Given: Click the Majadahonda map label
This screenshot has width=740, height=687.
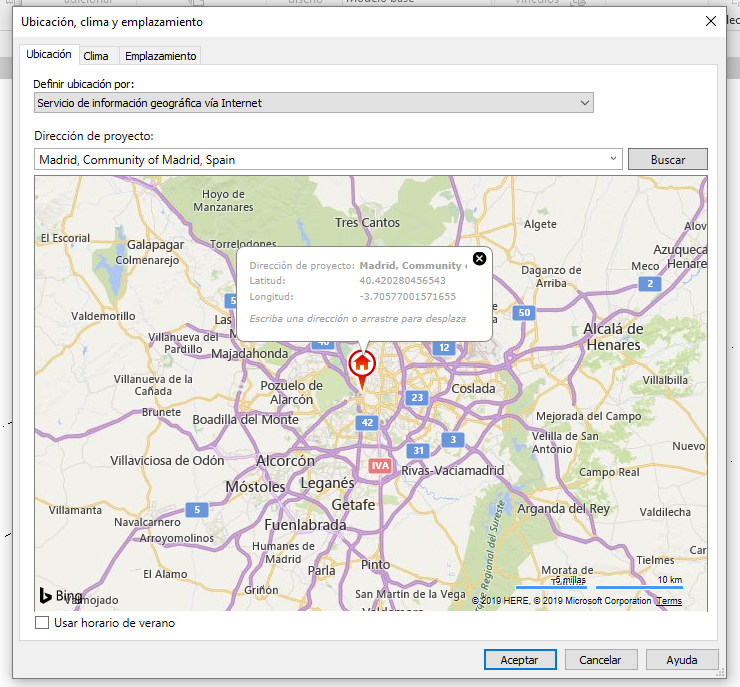Looking at the screenshot, I should click(x=249, y=353).
